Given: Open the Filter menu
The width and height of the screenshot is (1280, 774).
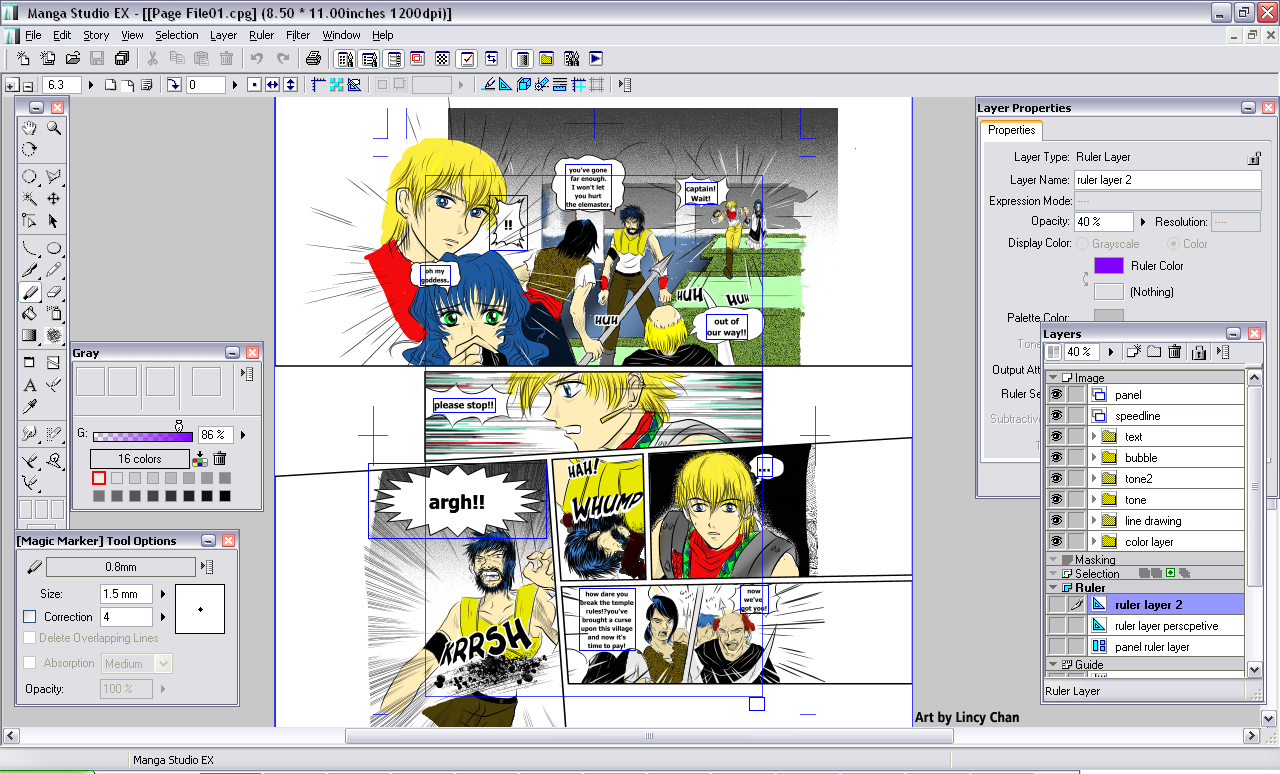Looking at the screenshot, I should tap(298, 35).
